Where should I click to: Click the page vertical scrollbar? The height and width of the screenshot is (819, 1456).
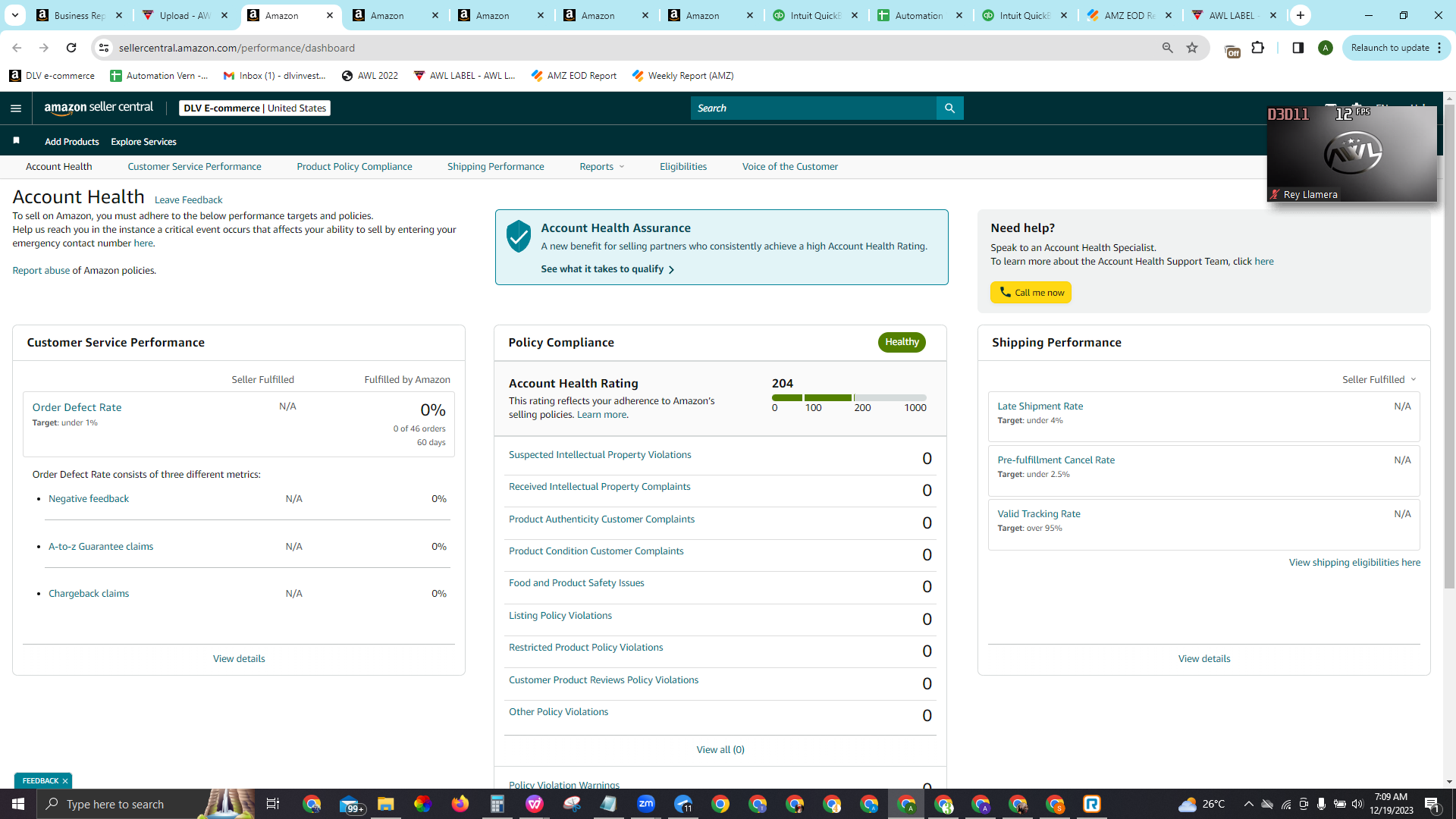pos(1449,346)
